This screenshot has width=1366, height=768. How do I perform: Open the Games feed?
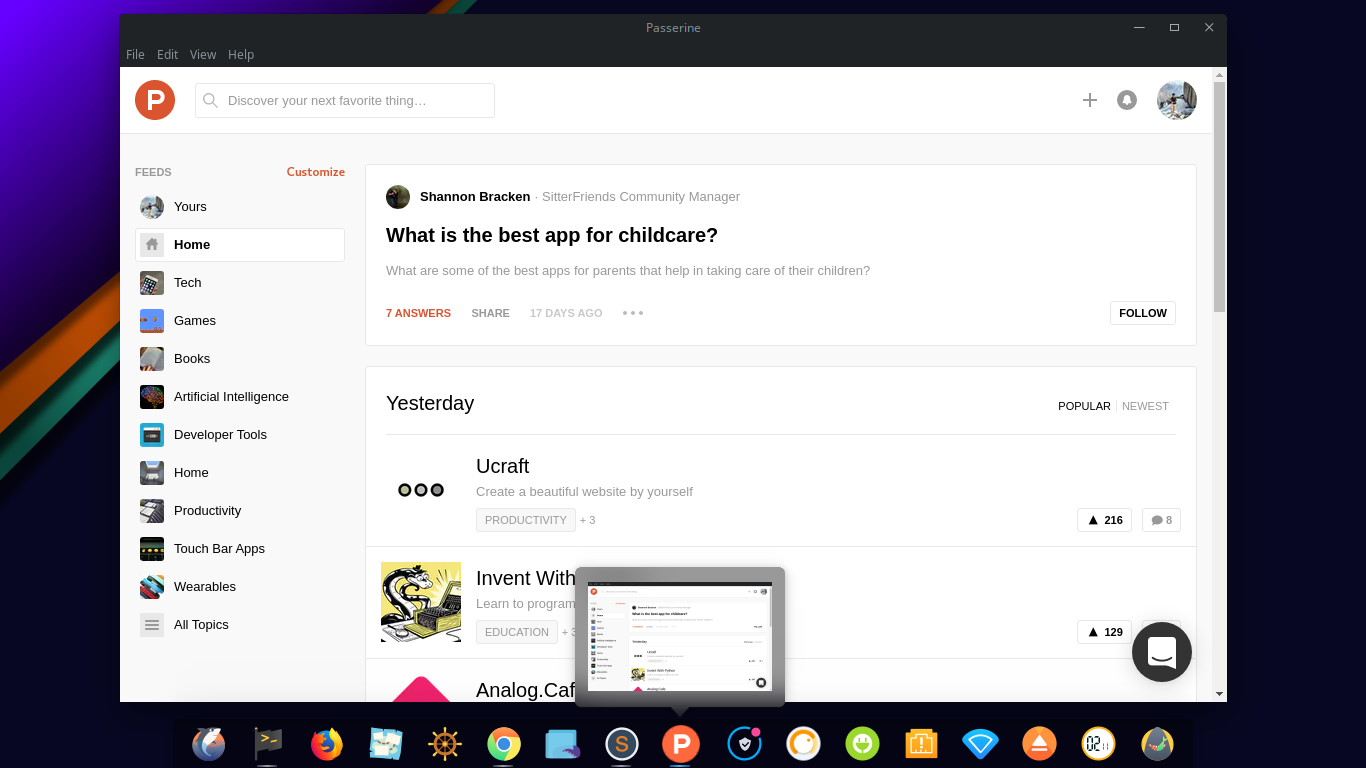(240, 321)
